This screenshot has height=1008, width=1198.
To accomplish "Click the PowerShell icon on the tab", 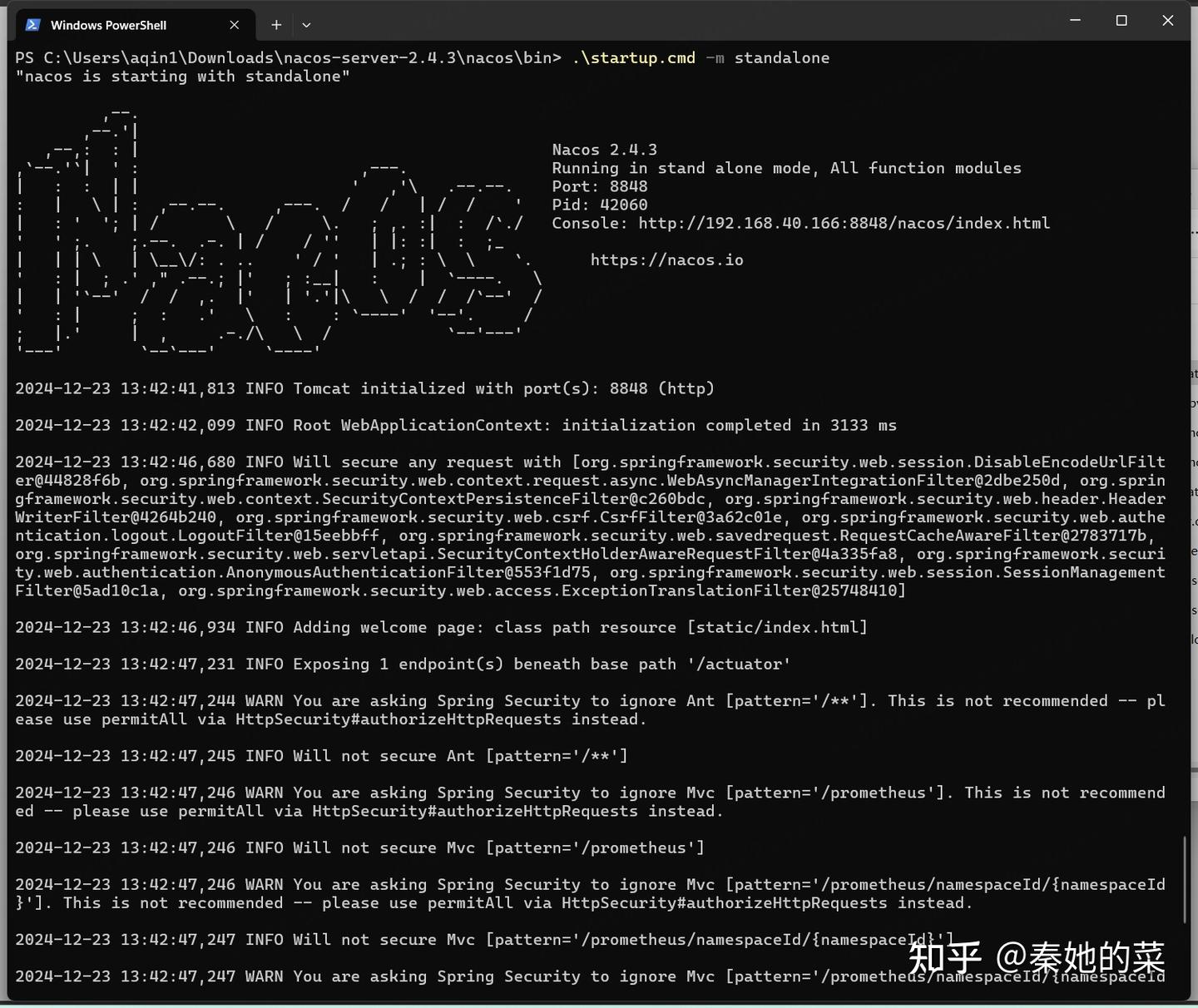I will pos(33,25).
